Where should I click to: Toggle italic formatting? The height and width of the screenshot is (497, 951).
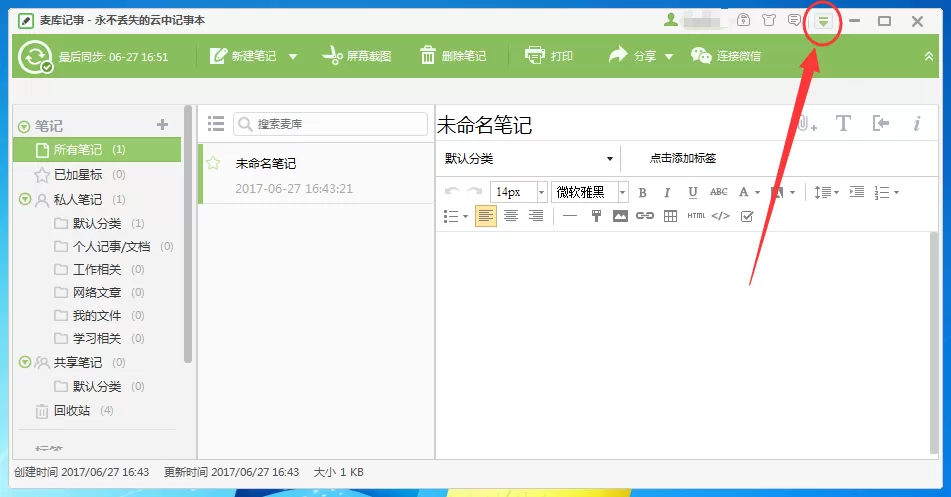pos(667,192)
